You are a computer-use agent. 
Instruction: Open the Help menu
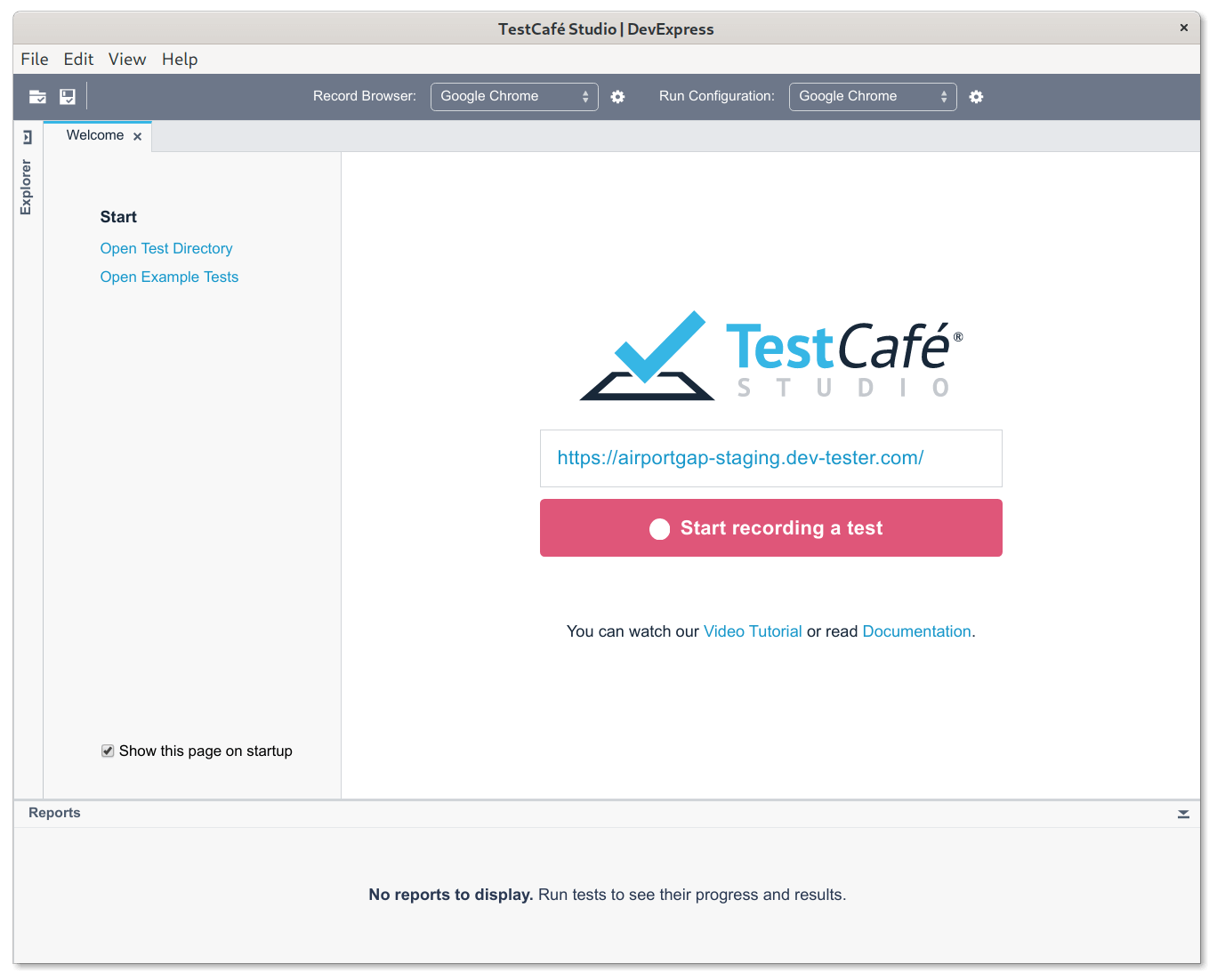(x=180, y=60)
